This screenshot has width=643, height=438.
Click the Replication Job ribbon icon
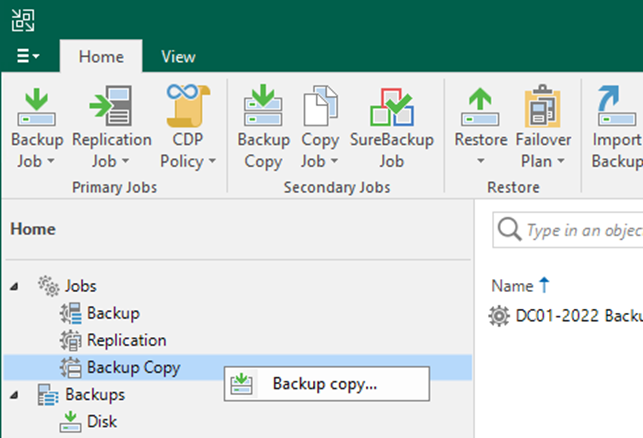(111, 106)
